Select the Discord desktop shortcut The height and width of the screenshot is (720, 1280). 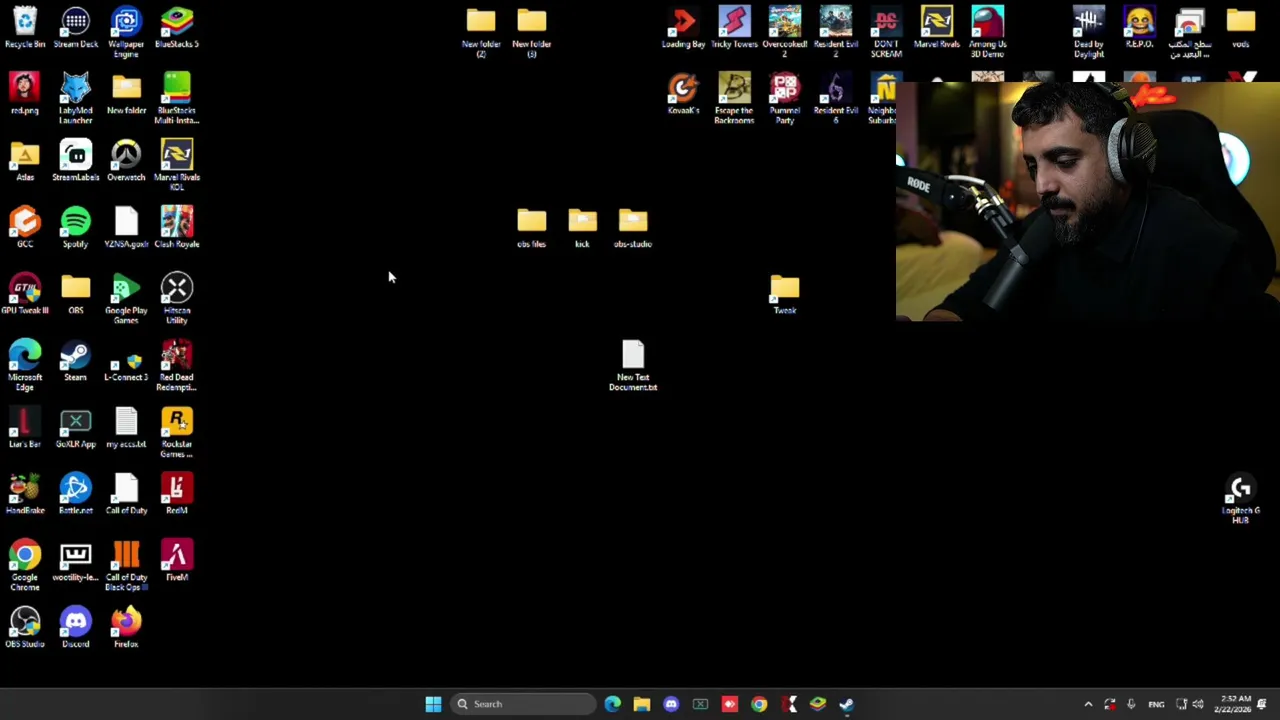(76, 628)
